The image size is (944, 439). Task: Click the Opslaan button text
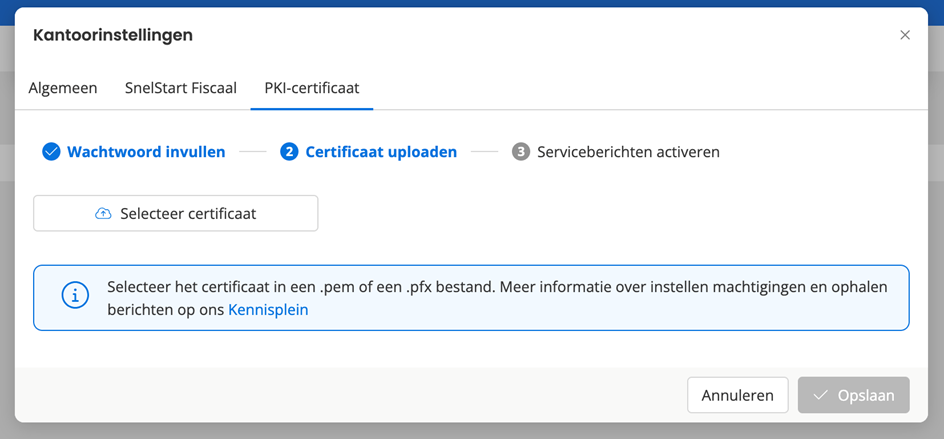click(x=865, y=395)
